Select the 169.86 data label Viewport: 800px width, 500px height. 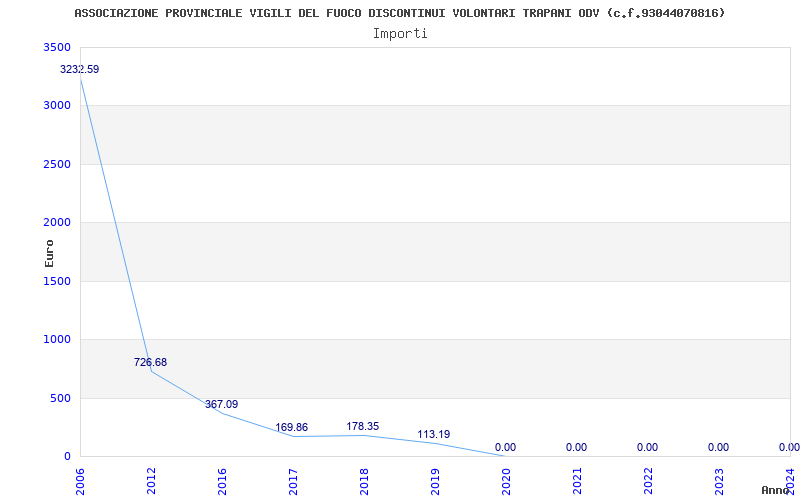tap(292, 428)
